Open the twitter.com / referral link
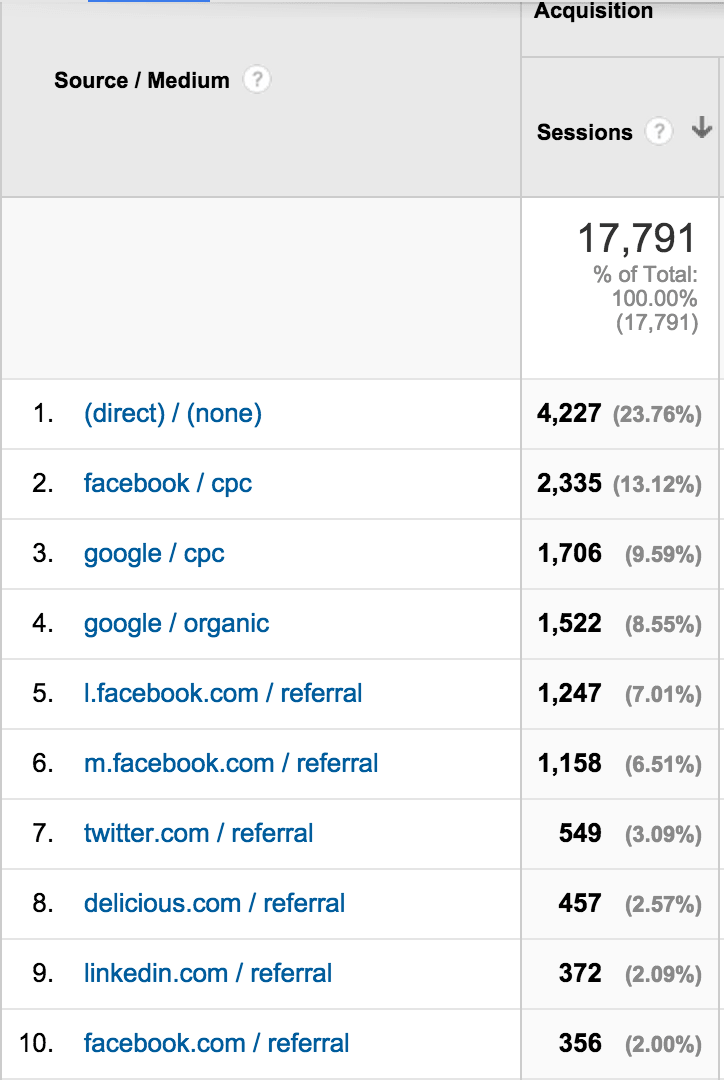Viewport: 724px width, 1084px height. 198,833
